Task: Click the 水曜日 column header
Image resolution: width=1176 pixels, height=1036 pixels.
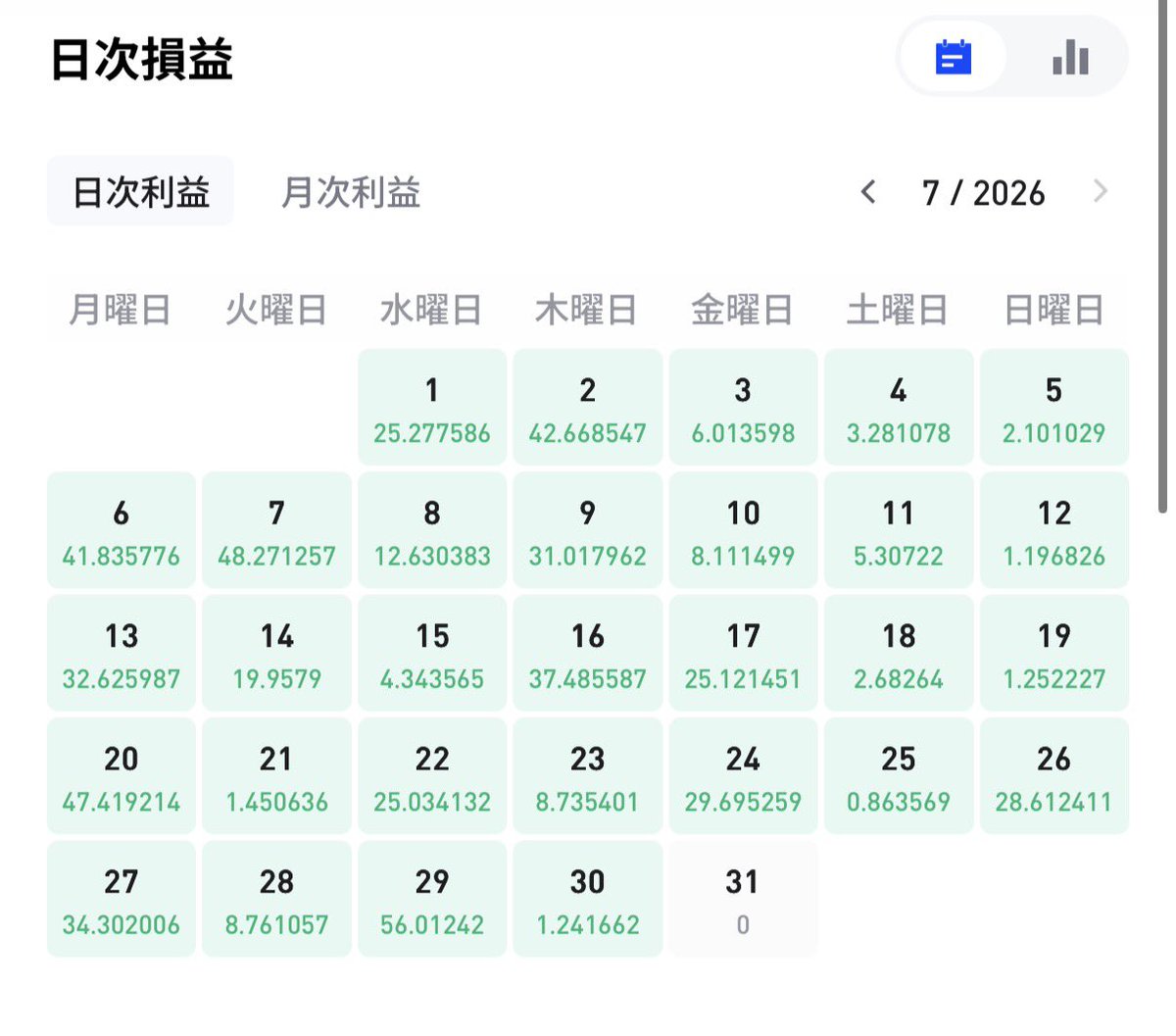Action: pos(431,310)
